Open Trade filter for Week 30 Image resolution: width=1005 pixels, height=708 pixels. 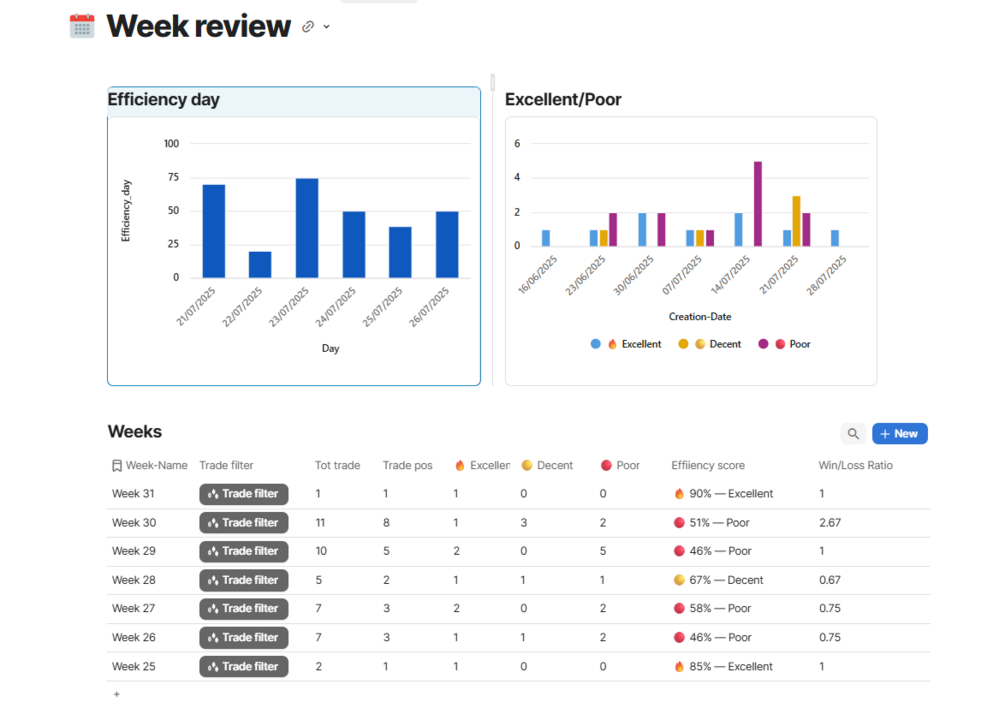pyautogui.click(x=244, y=523)
